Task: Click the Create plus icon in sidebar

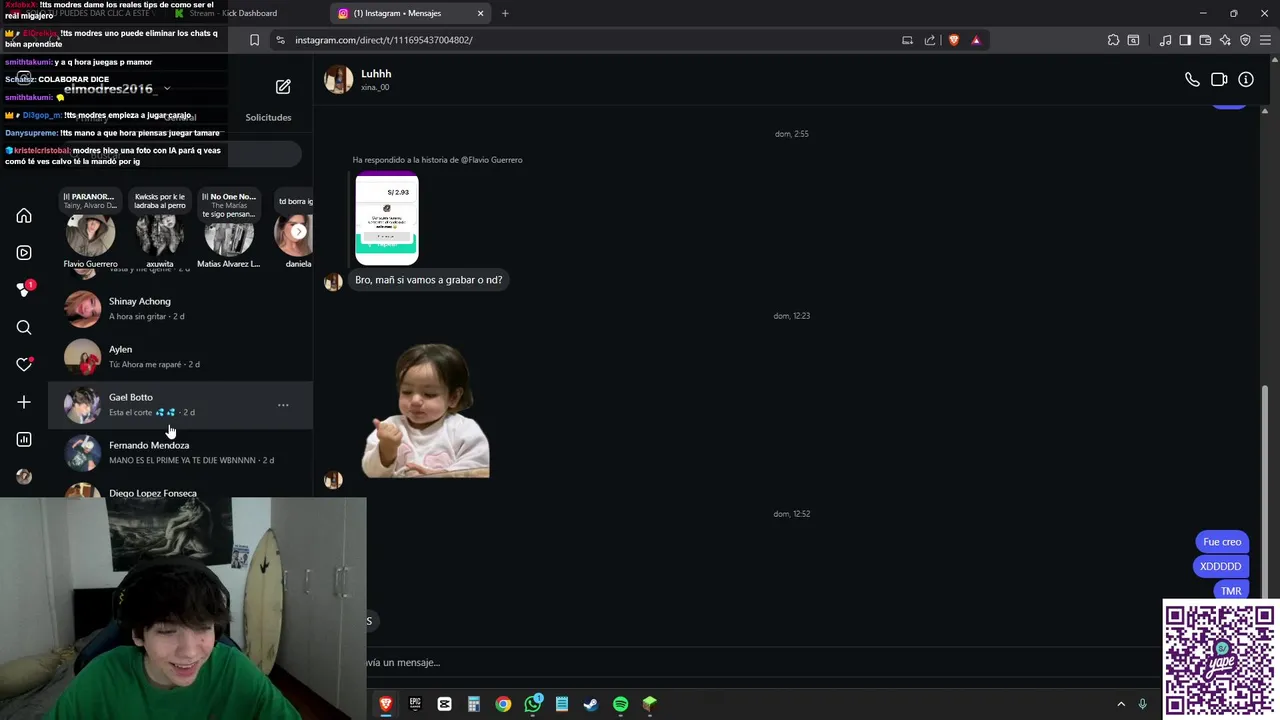Action: (24, 402)
